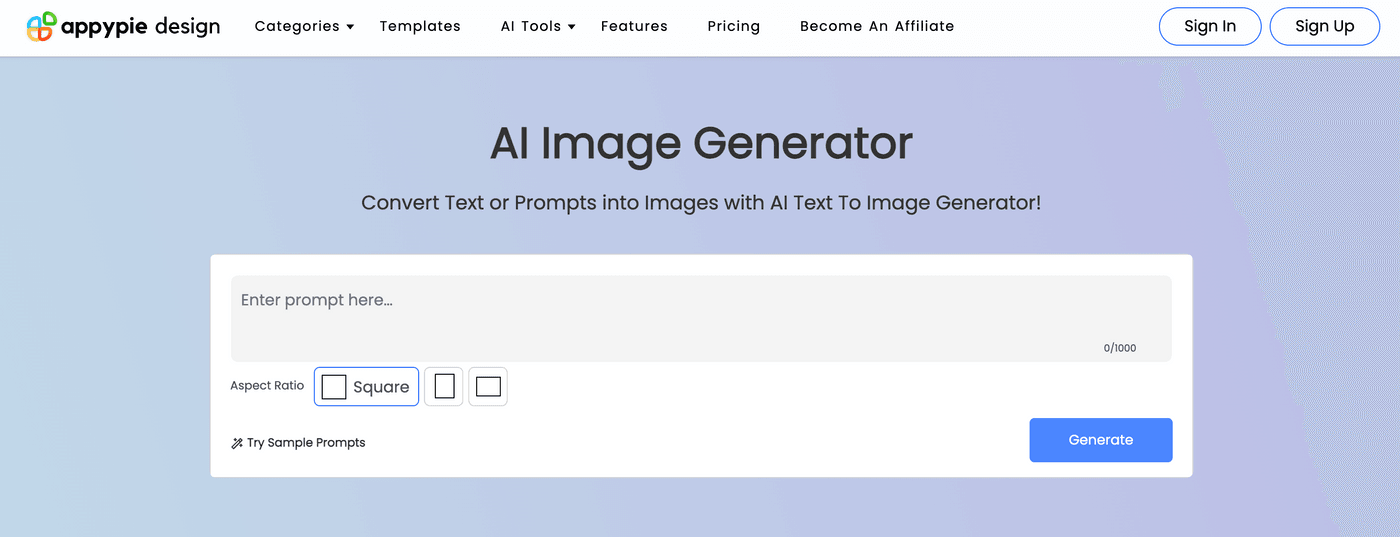Expand the AI Tools dropdown arrow
This screenshot has width=1400, height=537.
(x=572, y=27)
